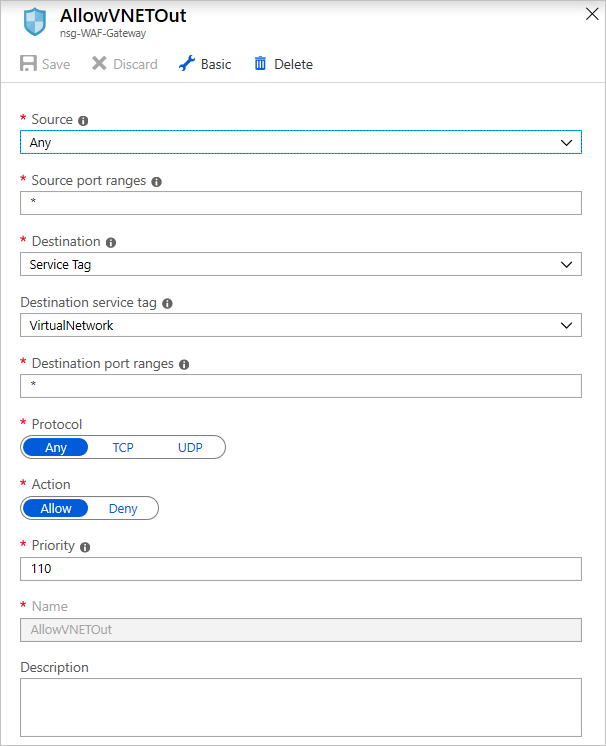
Task: Expand the Destination dropdown
Action: point(300,264)
